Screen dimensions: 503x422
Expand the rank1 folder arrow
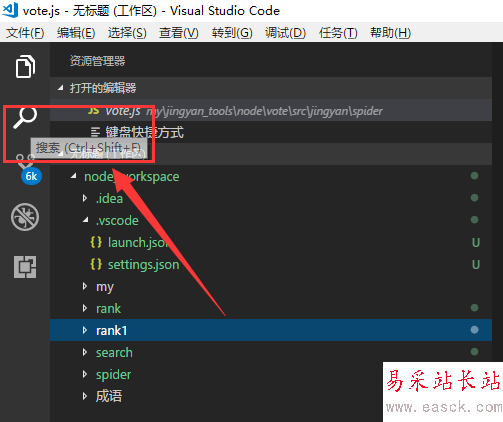pyautogui.click(x=85, y=330)
